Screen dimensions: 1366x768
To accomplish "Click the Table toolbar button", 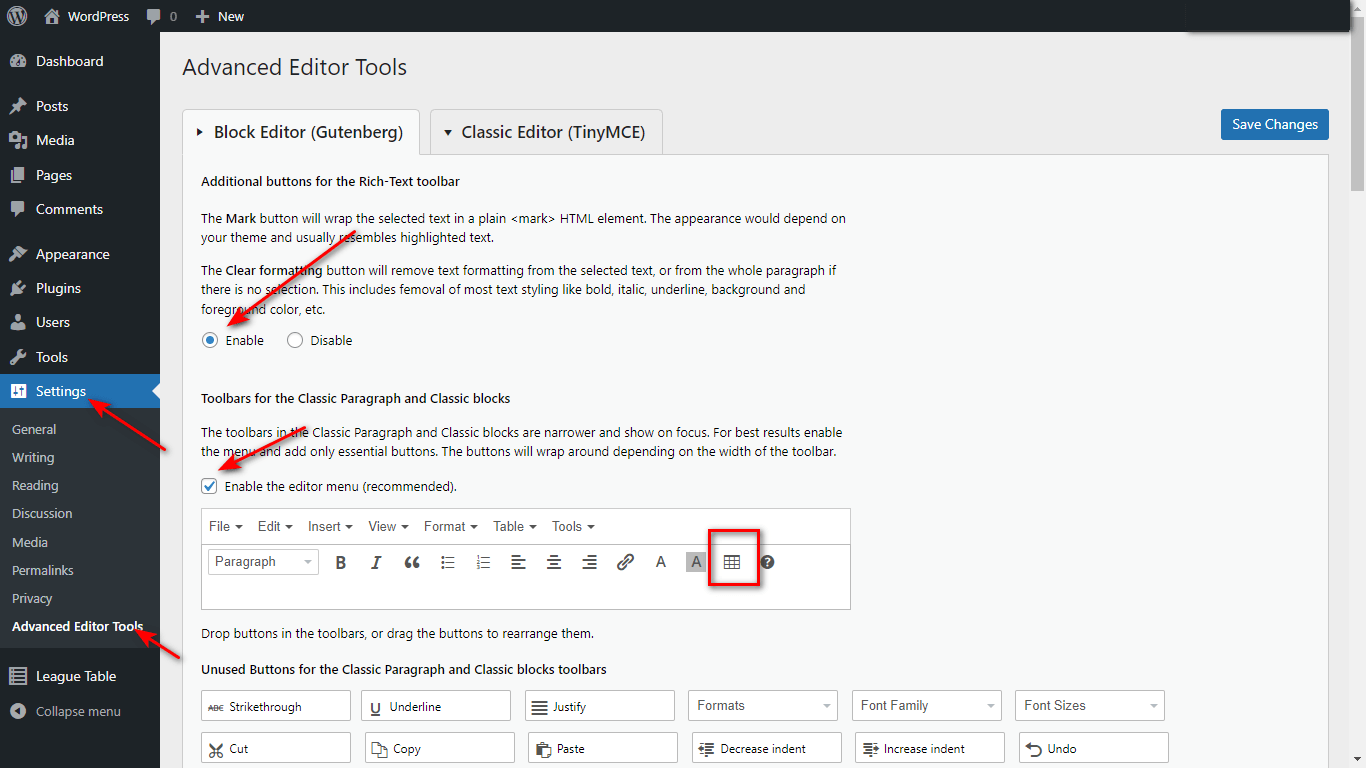I will 732,562.
